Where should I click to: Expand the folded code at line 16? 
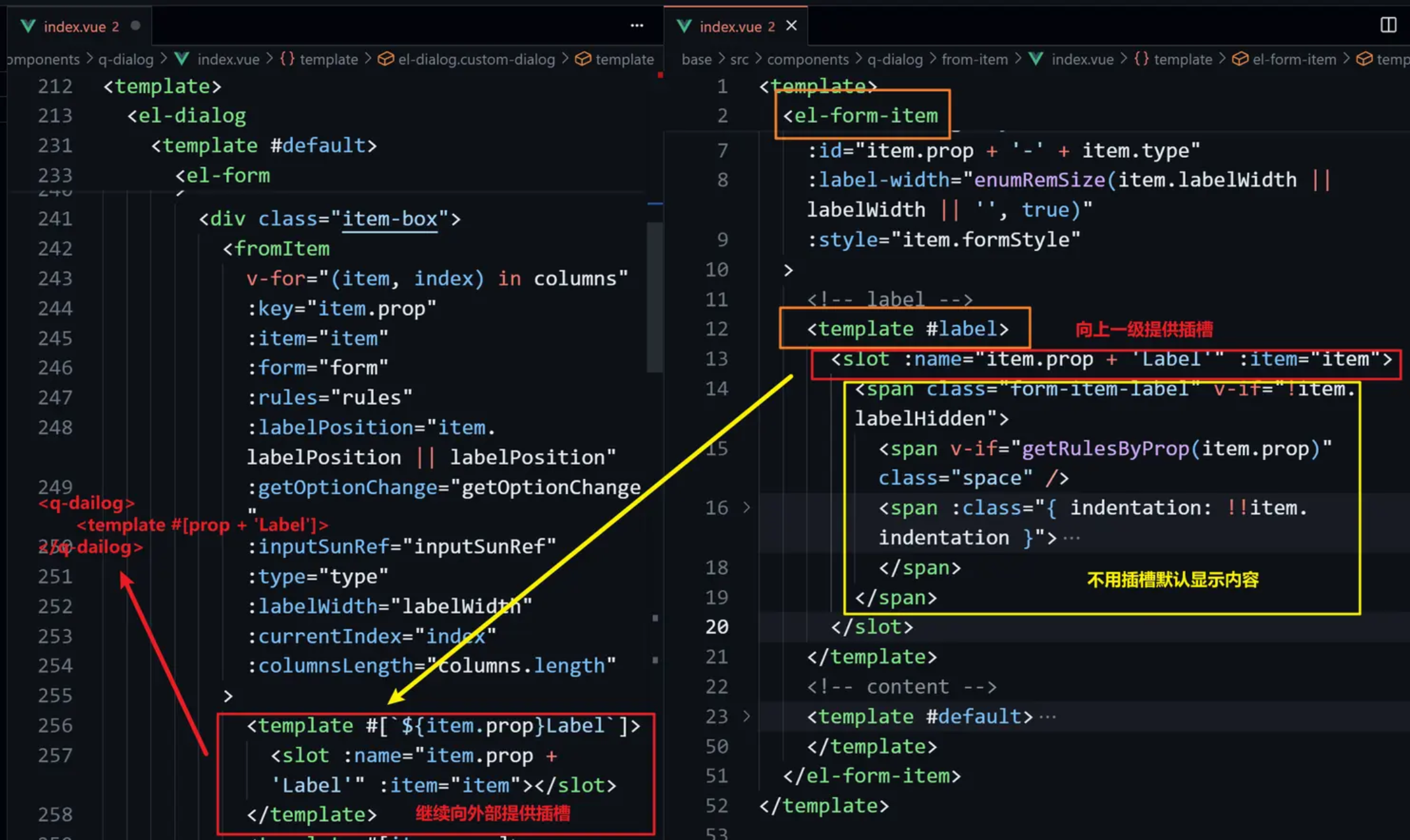[746, 508]
